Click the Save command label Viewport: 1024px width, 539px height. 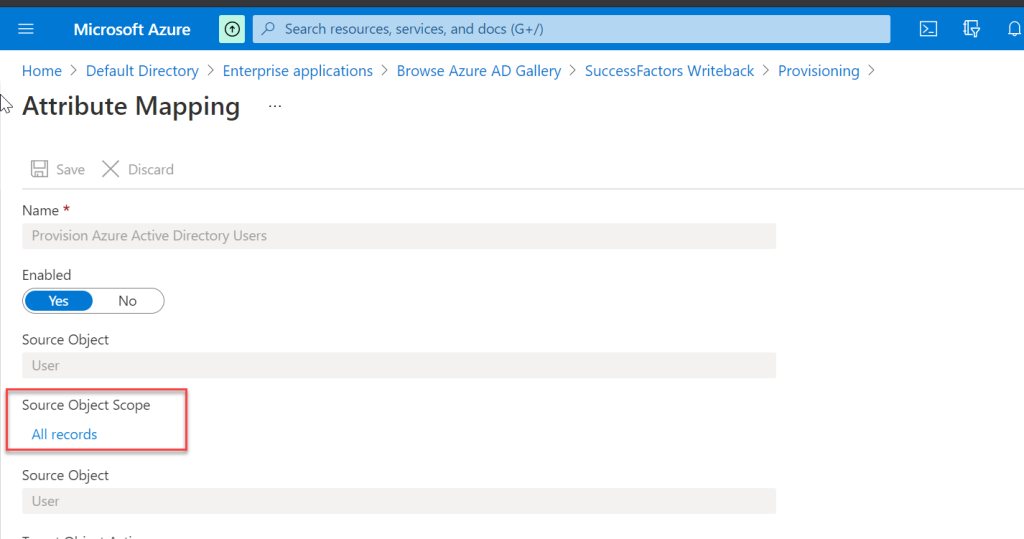click(70, 169)
